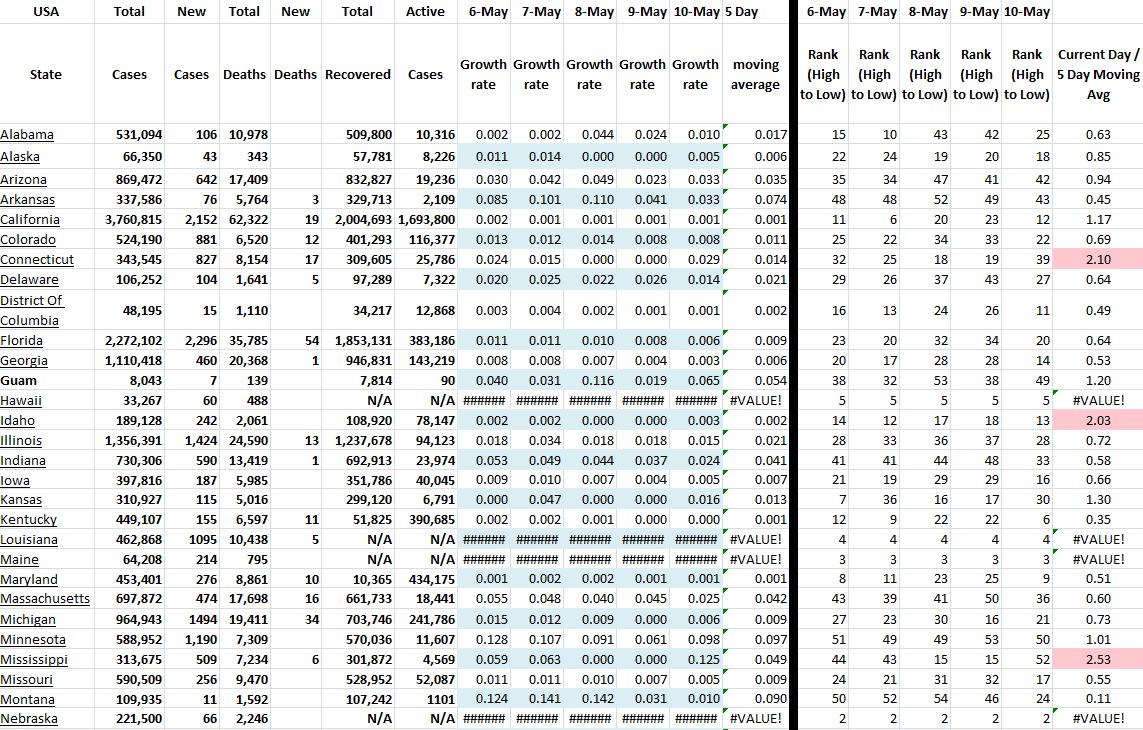Open the Mississippi state link
Screen dimensions: 1143x730
click(34, 660)
